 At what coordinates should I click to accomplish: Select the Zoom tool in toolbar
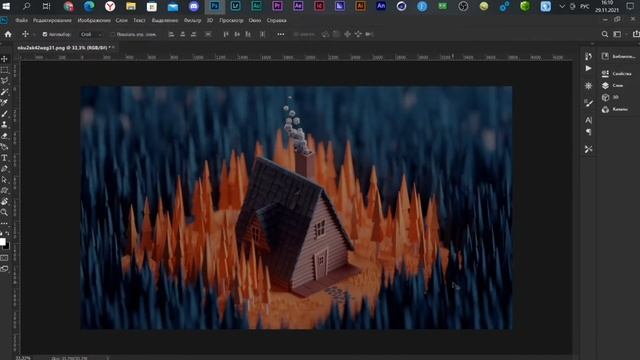(4, 212)
